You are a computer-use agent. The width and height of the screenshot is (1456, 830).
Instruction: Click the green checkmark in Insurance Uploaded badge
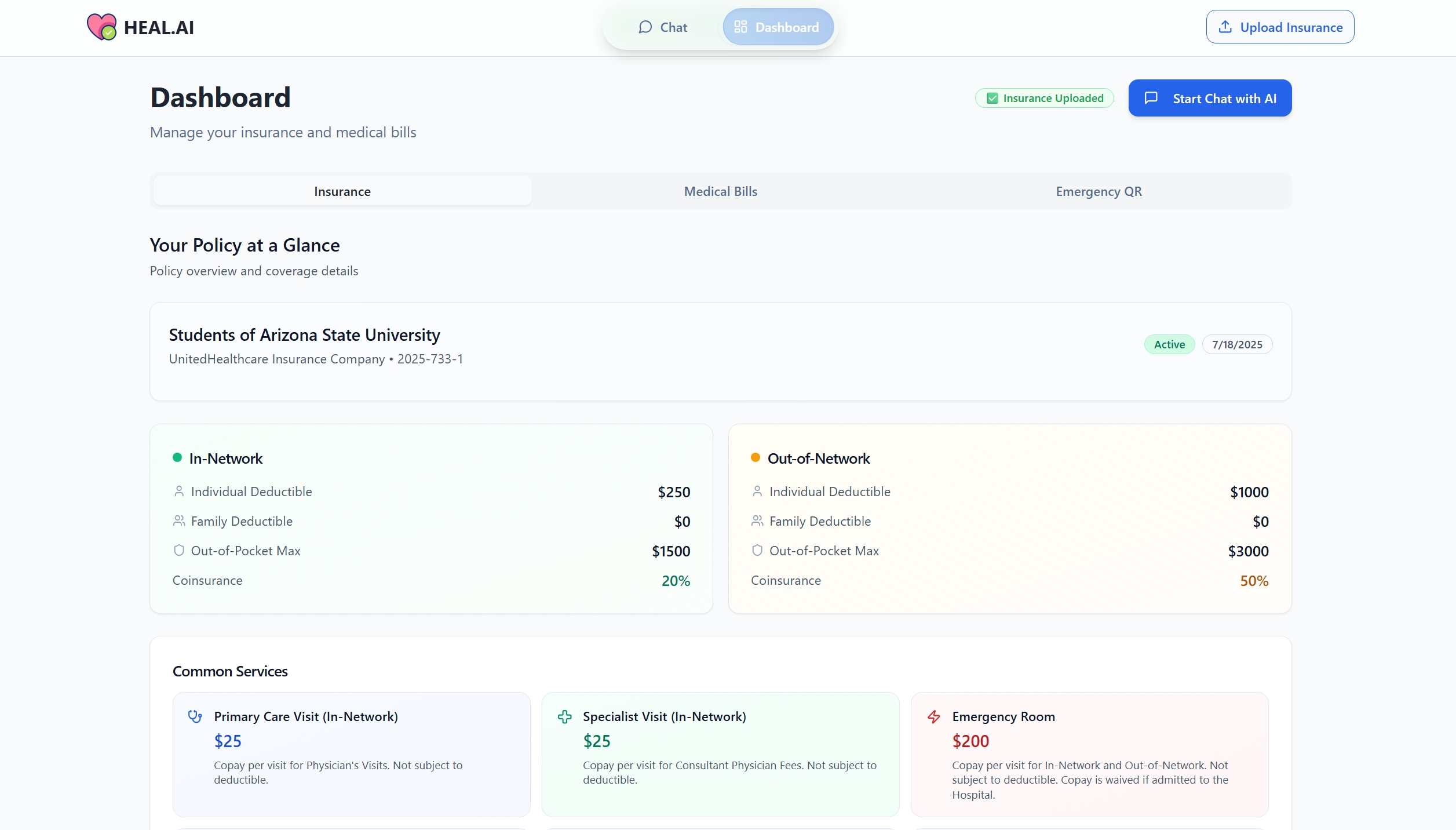pos(992,98)
